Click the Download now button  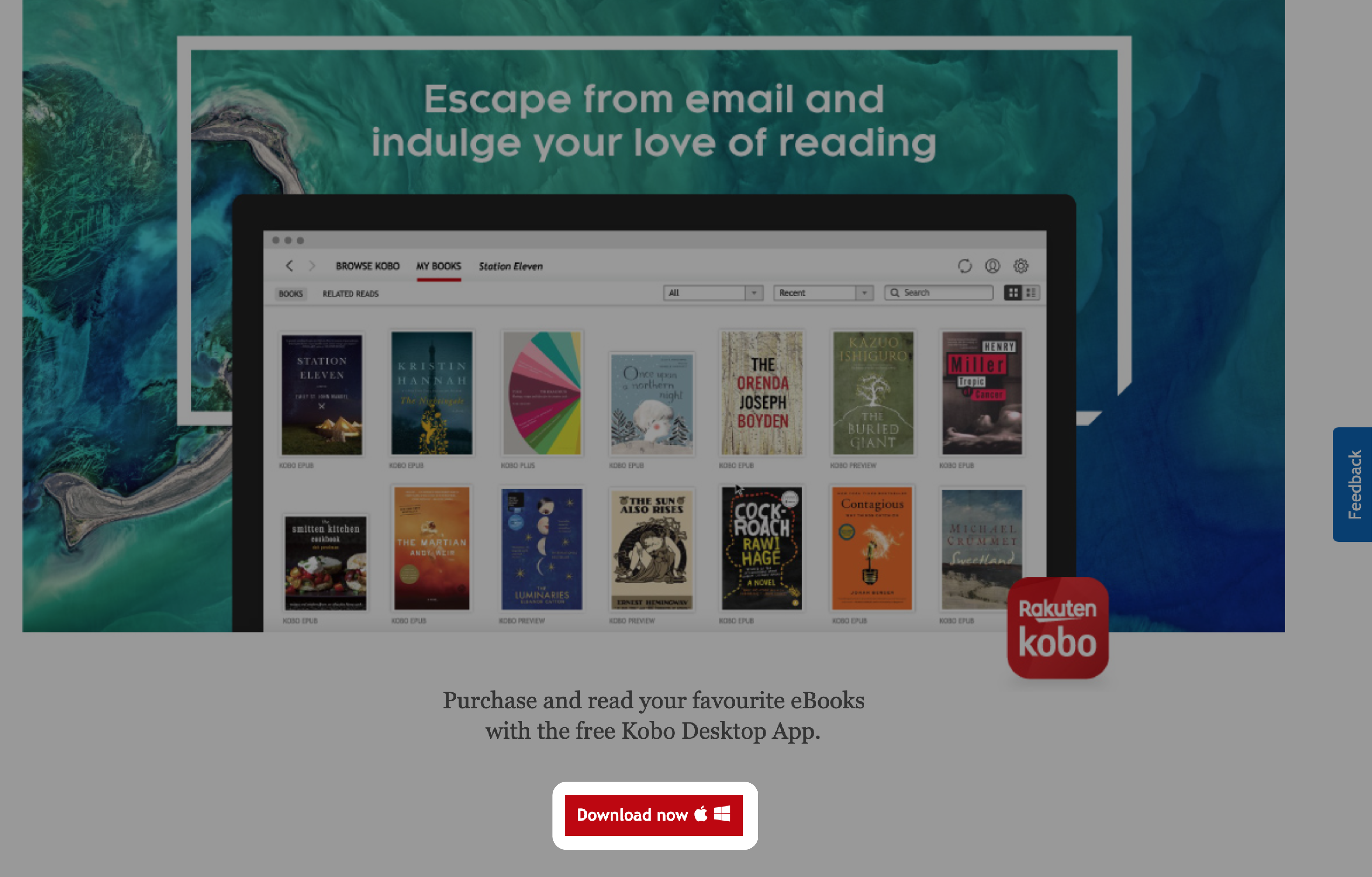[x=654, y=814]
